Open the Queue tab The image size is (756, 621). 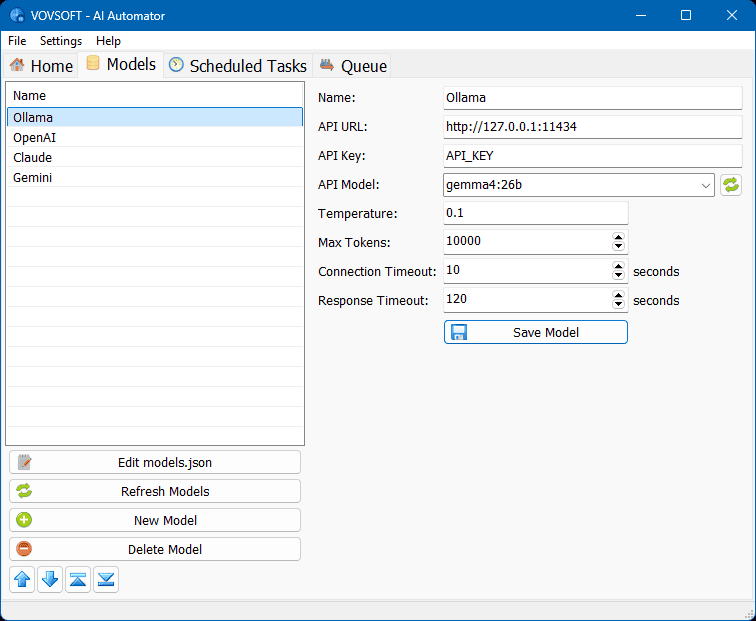[353, 66]
